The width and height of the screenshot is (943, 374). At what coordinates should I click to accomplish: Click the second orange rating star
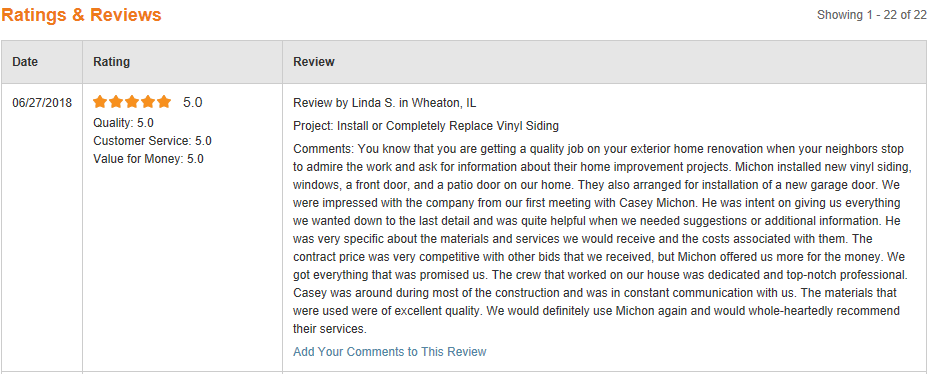pyautogui.click(x=116, y=102)
